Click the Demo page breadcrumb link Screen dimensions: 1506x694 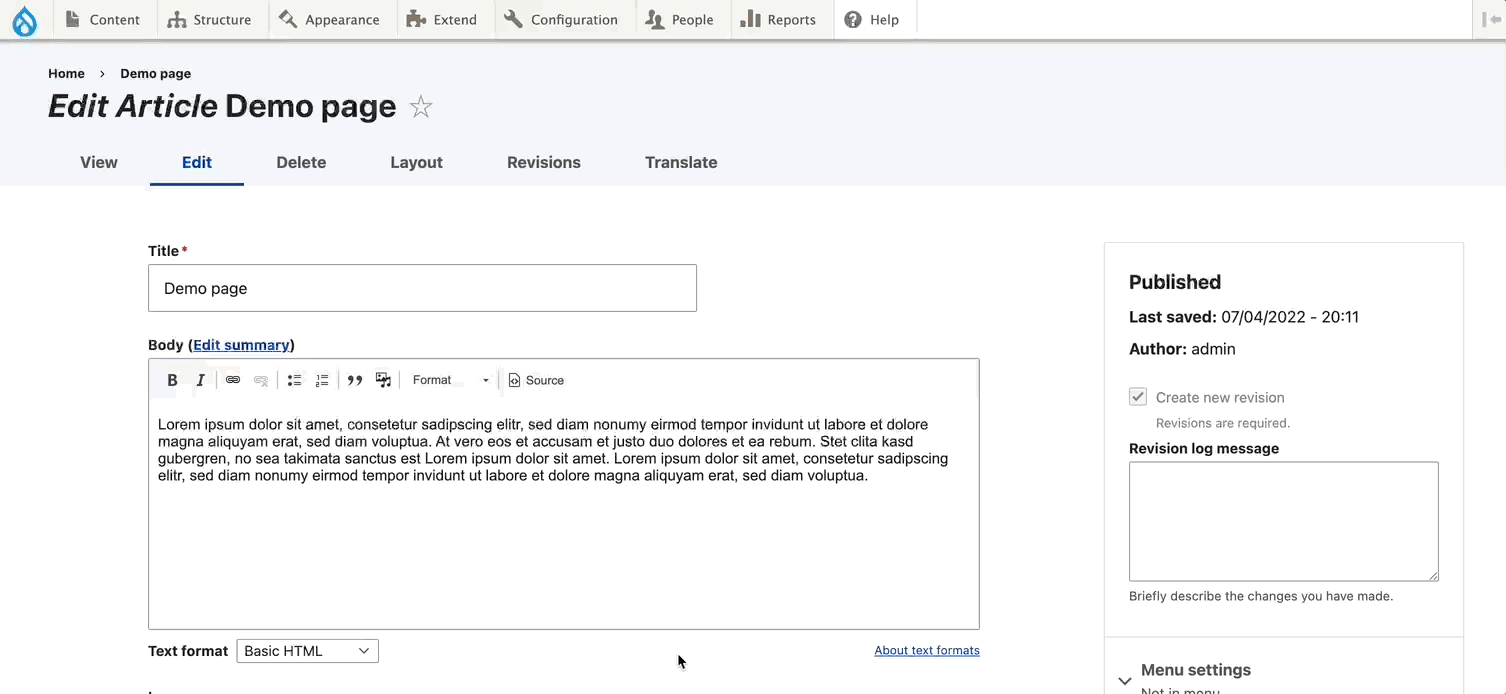point(155,73)
